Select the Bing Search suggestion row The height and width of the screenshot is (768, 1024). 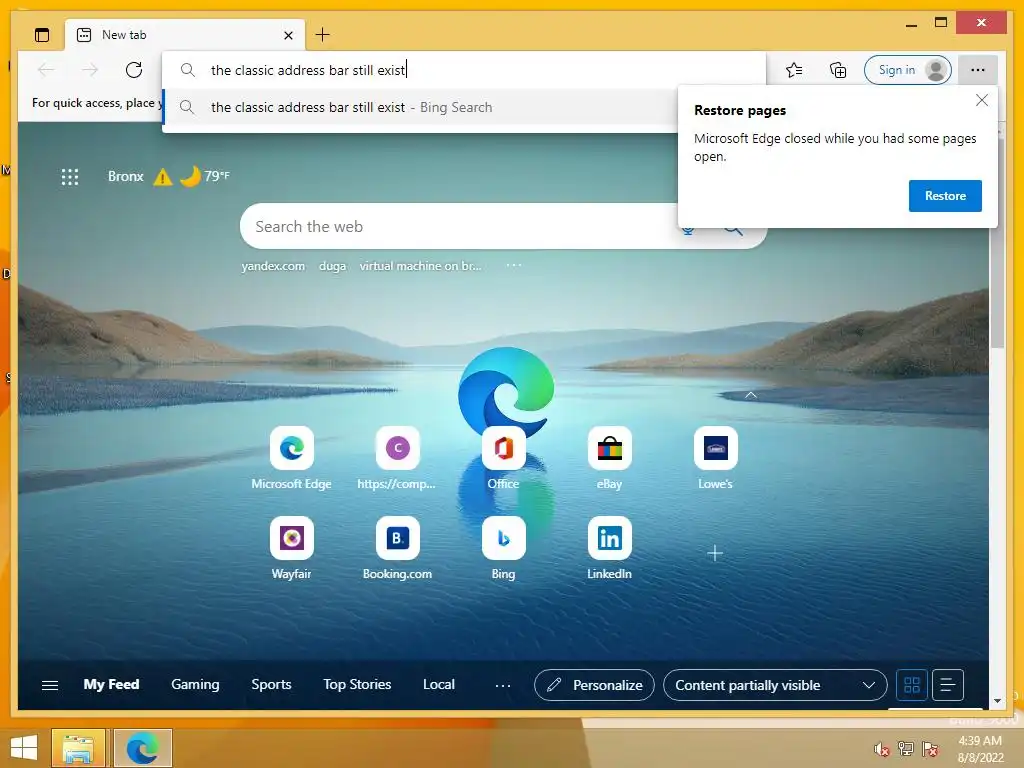click(x=419, y=107)
